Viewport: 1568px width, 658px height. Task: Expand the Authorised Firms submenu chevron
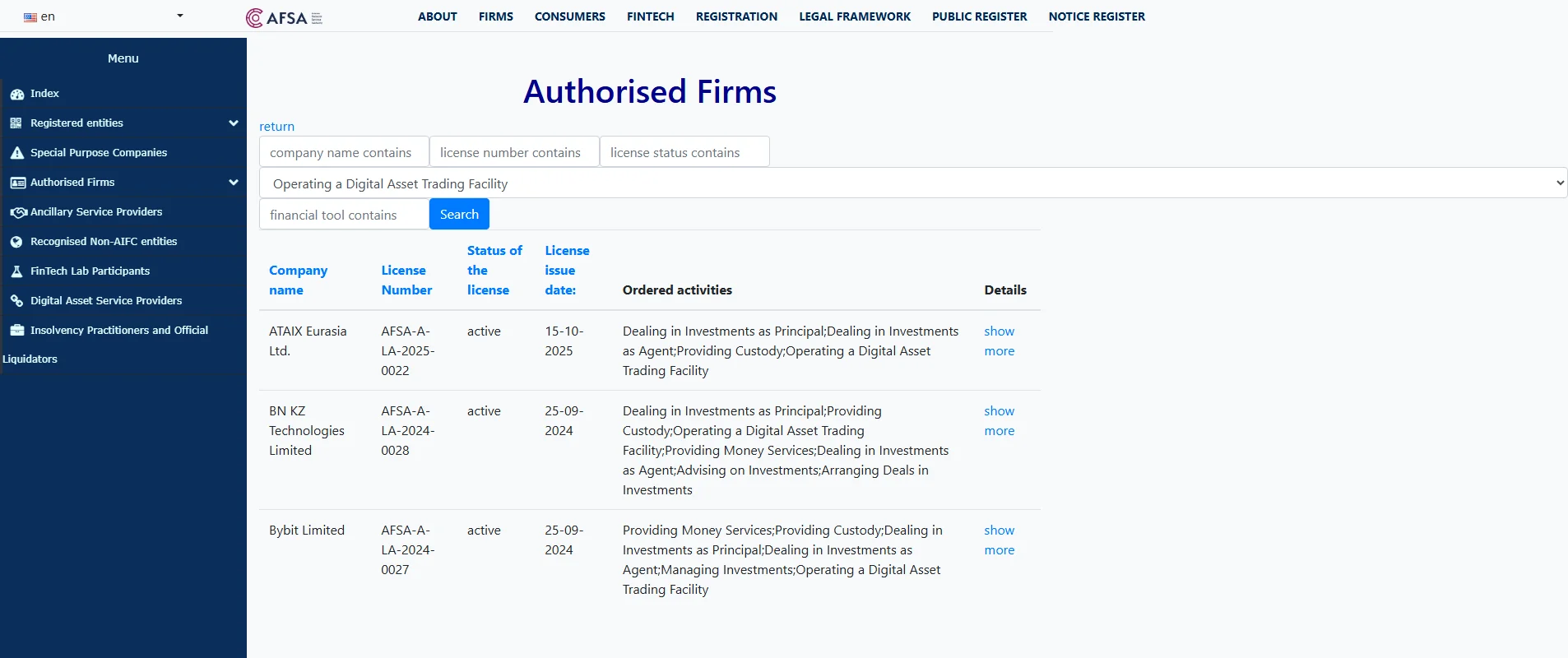tap(234, 183)
